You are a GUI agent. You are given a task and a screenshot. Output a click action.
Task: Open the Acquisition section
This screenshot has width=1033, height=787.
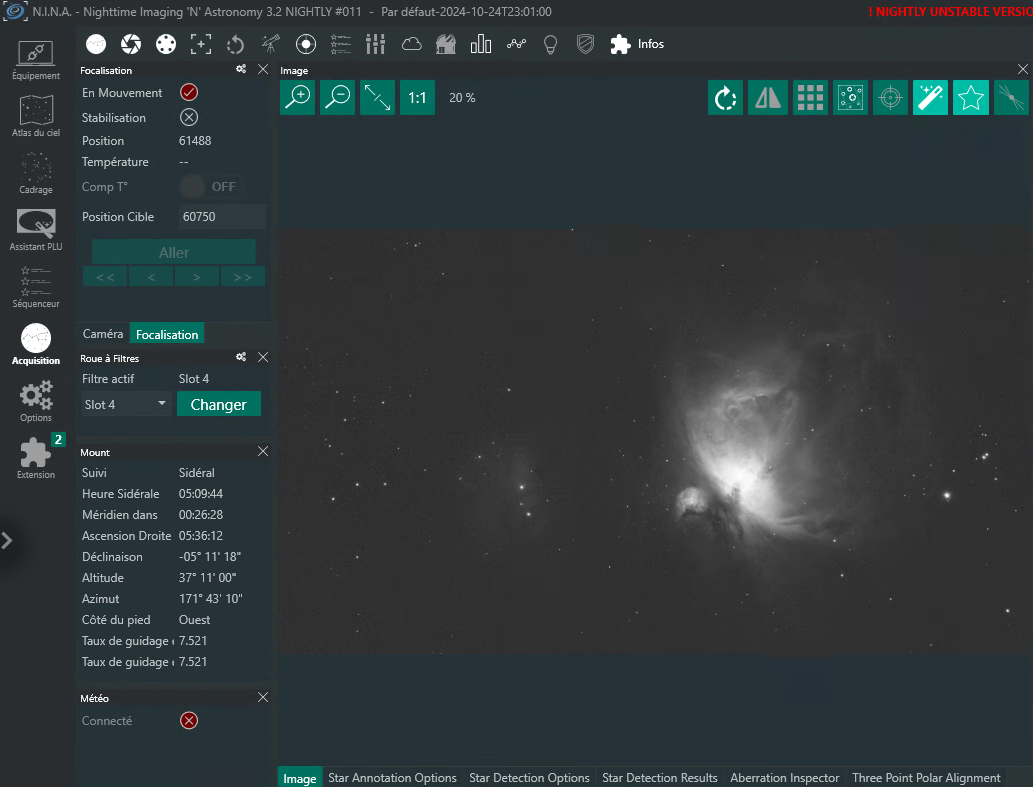[x=36, y=344]
